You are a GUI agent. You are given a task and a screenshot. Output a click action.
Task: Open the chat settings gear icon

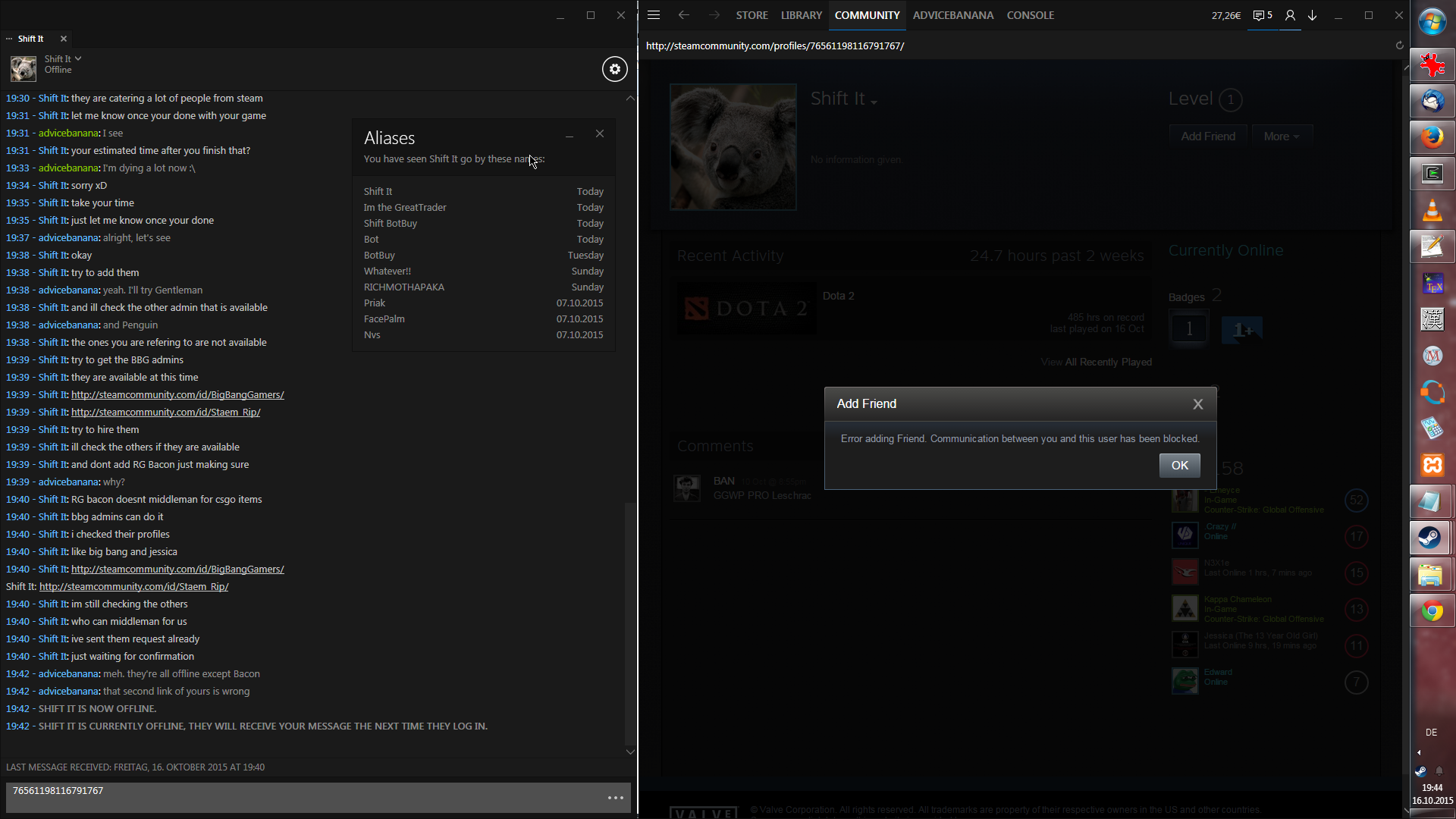(614, 69)
